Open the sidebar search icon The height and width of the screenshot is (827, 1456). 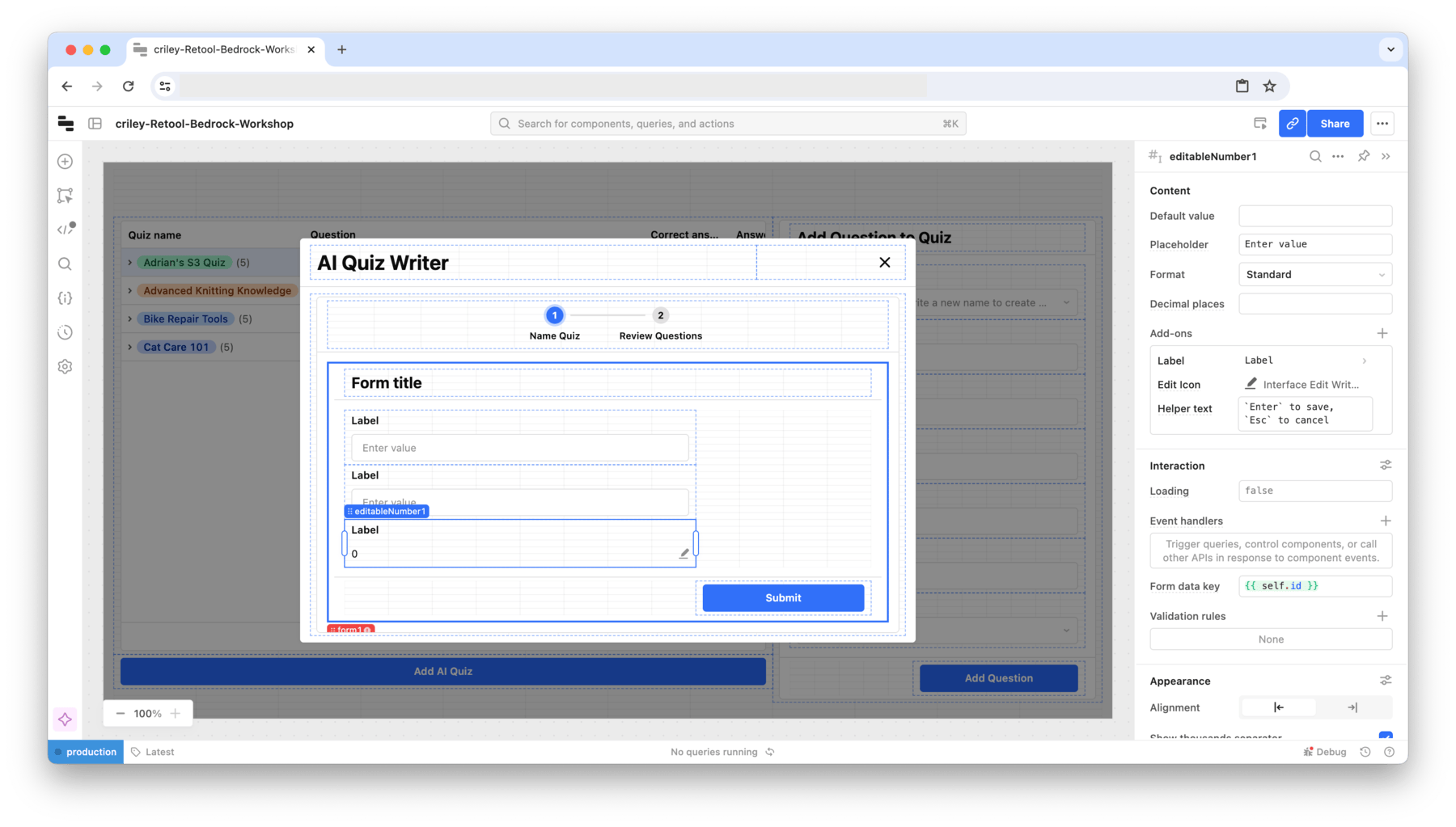66,264
